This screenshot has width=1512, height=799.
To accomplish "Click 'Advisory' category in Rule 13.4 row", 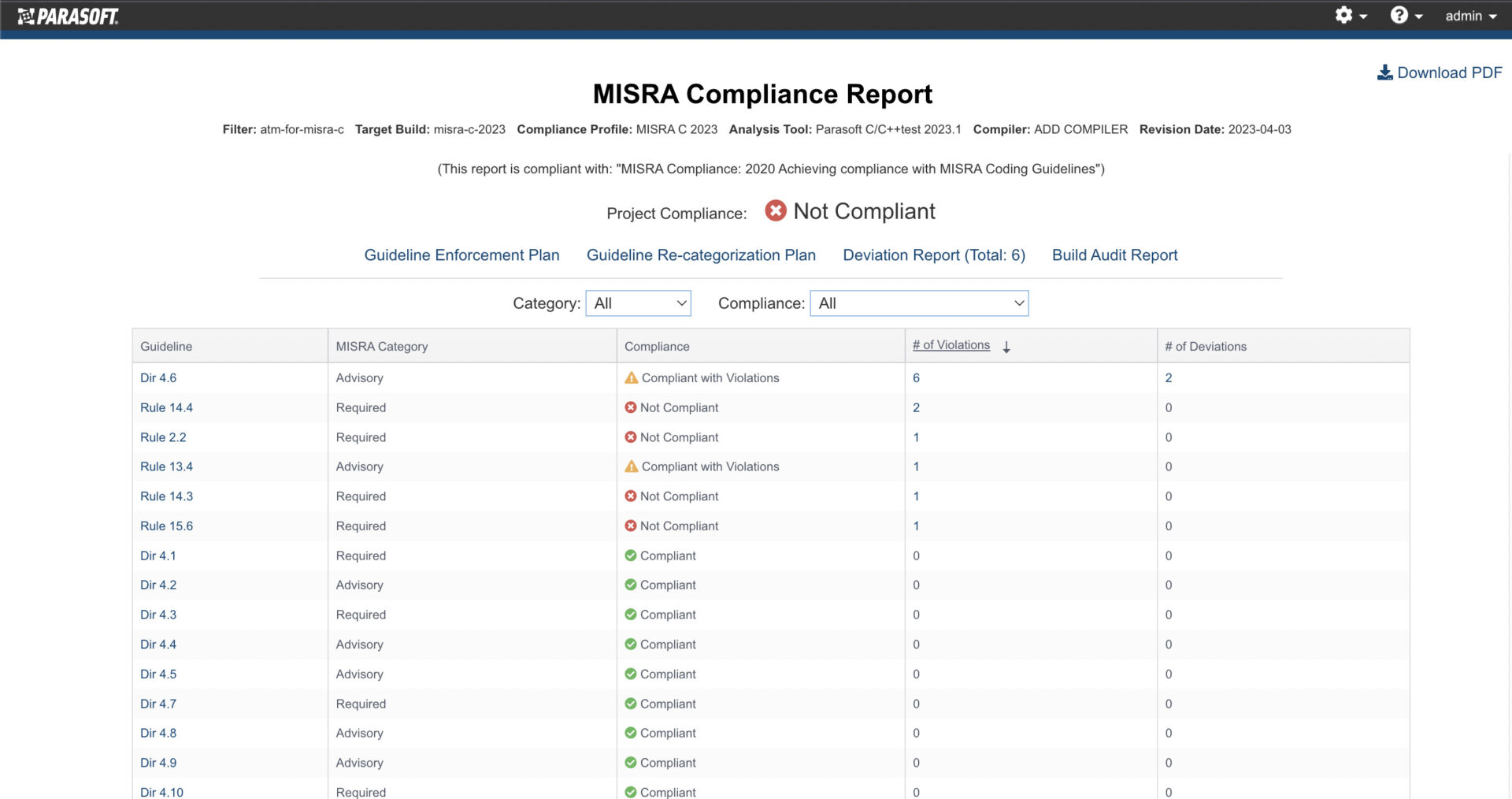I will (x=360, y=466).
